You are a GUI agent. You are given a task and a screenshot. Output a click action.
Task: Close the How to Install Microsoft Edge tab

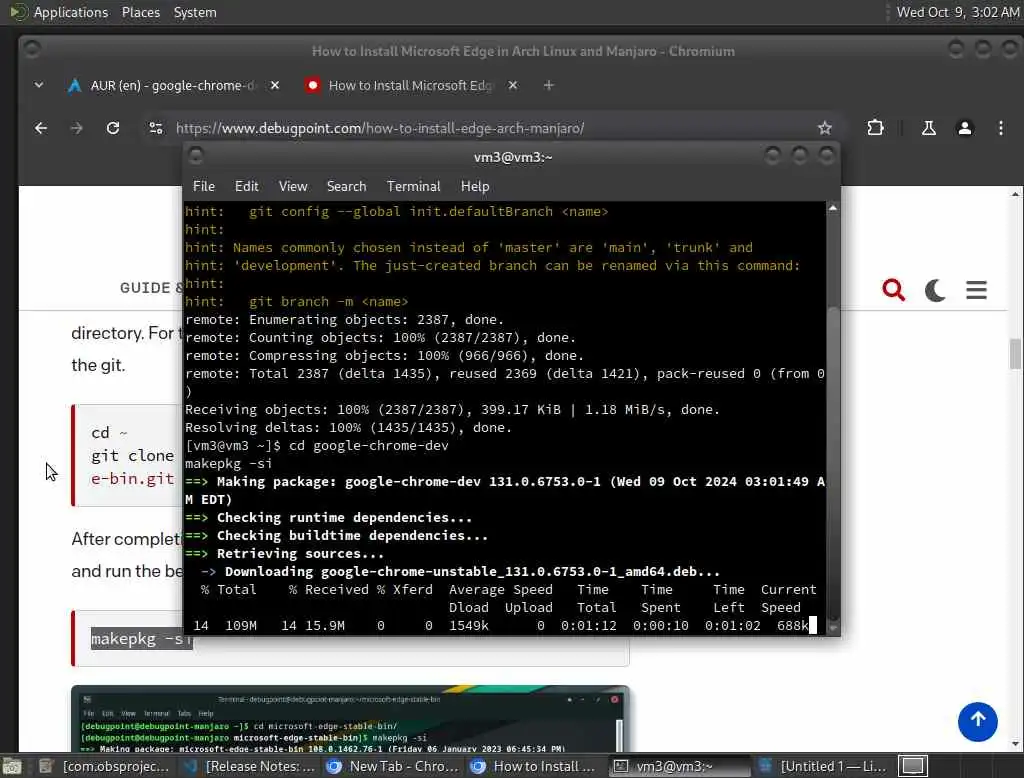[513, 86]
